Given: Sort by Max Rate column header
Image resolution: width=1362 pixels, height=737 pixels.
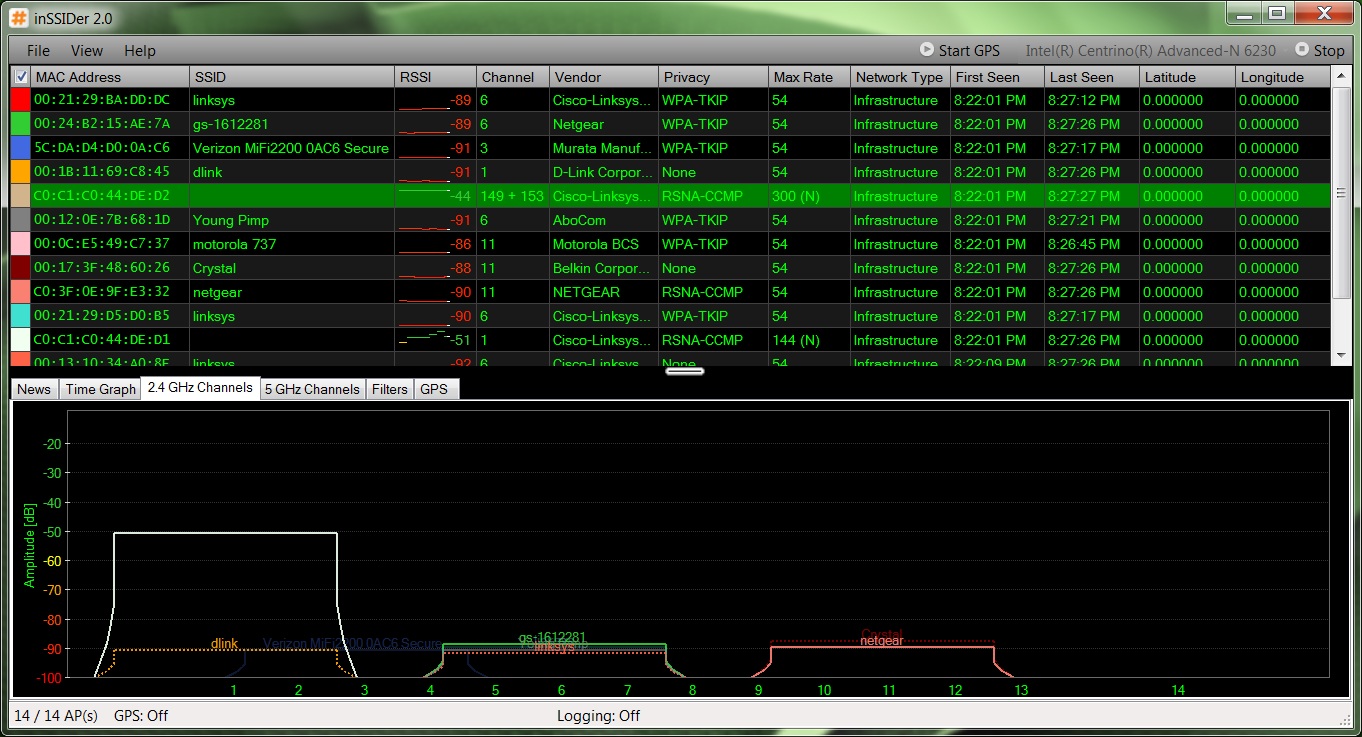Looking at the screenshot, I should click(808, 77).
